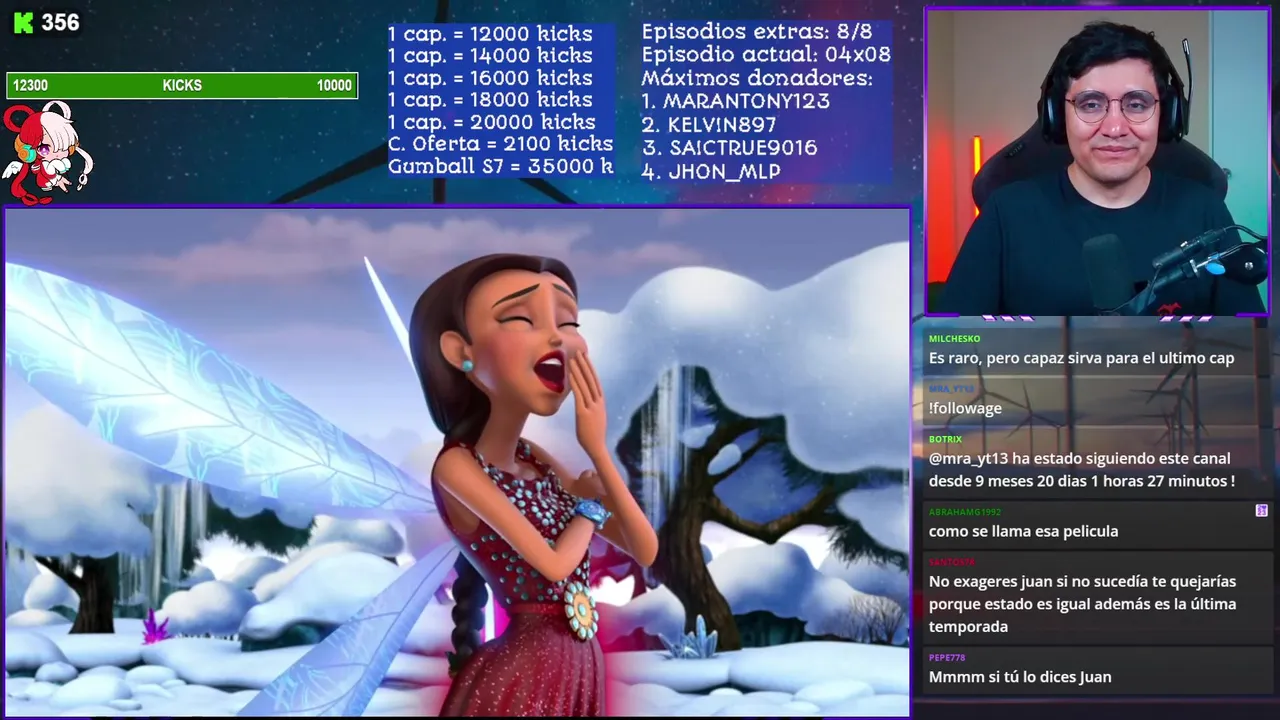Click the message 'Es raro, pero capaz sirva'
This screenshot has height=720, width=1280.
point(1081,358)
